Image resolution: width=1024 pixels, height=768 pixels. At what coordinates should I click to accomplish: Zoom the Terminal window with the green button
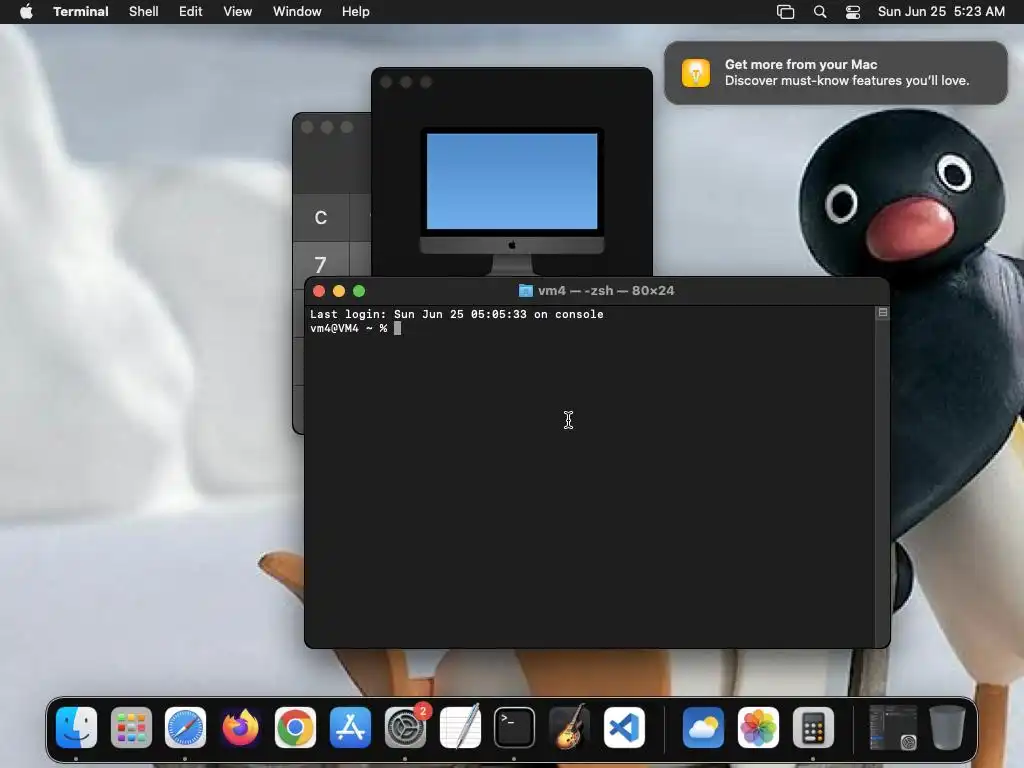(359, 291)
